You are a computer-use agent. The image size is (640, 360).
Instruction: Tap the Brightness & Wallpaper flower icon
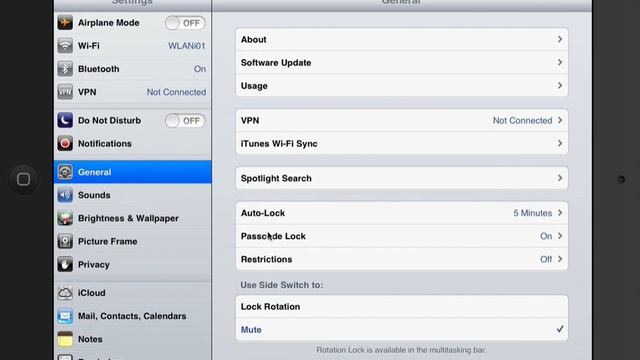tap(65, 218)
